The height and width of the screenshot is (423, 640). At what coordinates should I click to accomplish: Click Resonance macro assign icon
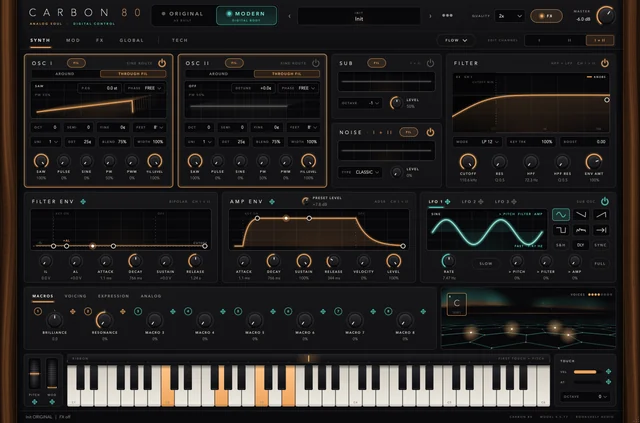click(x=122, y=312)
